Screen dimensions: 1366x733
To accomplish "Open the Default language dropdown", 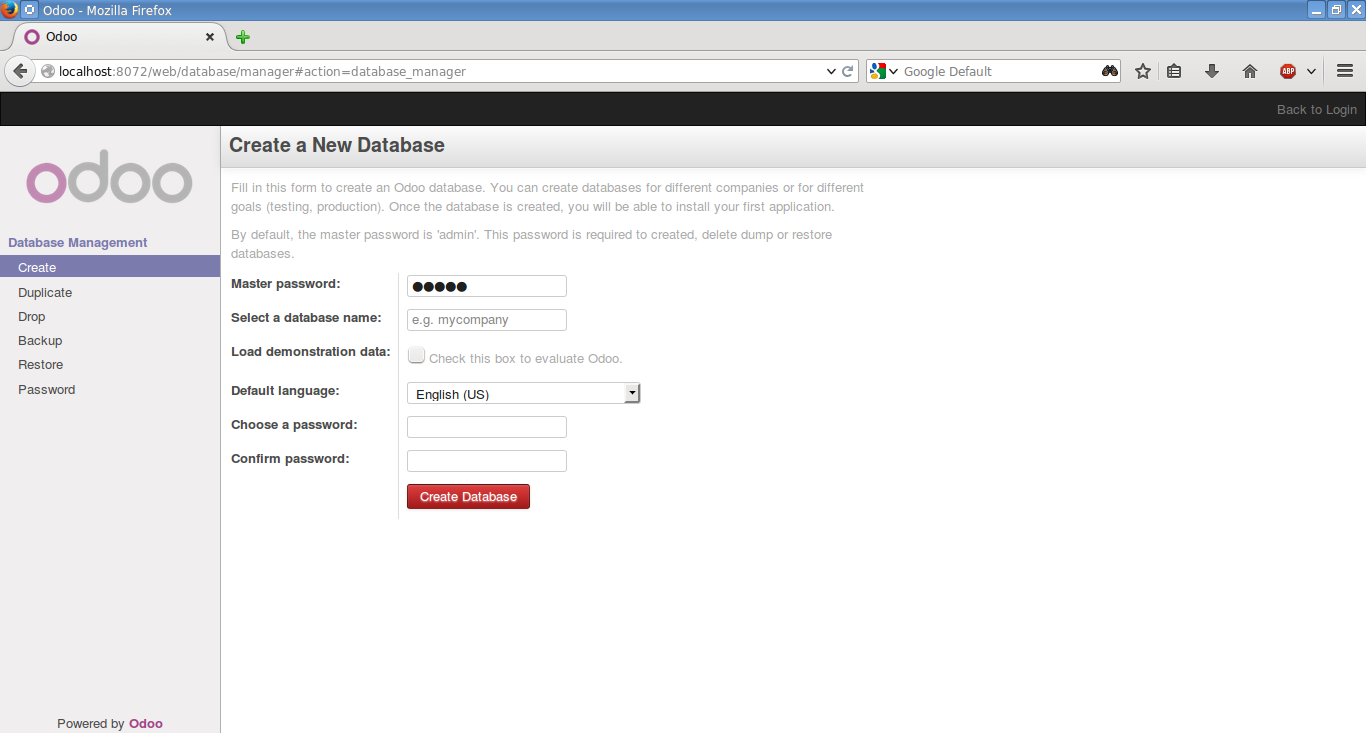I will tap(523, 394).
